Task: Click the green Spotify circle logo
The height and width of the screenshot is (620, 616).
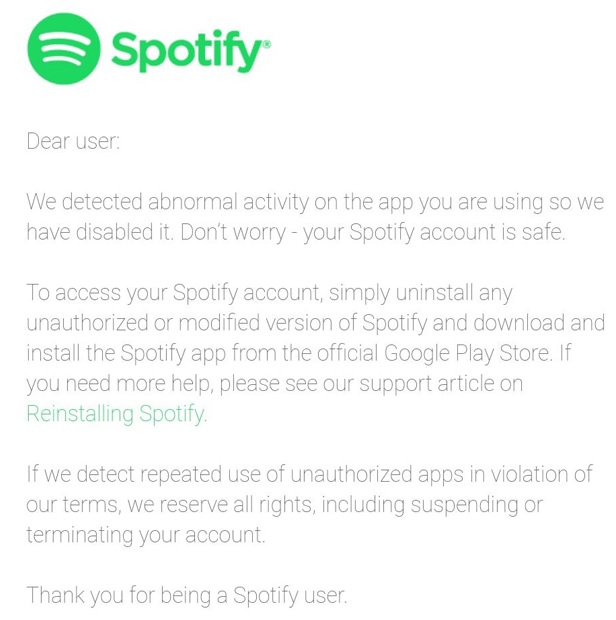Action: pyautogui.click(x=61, y=49)
